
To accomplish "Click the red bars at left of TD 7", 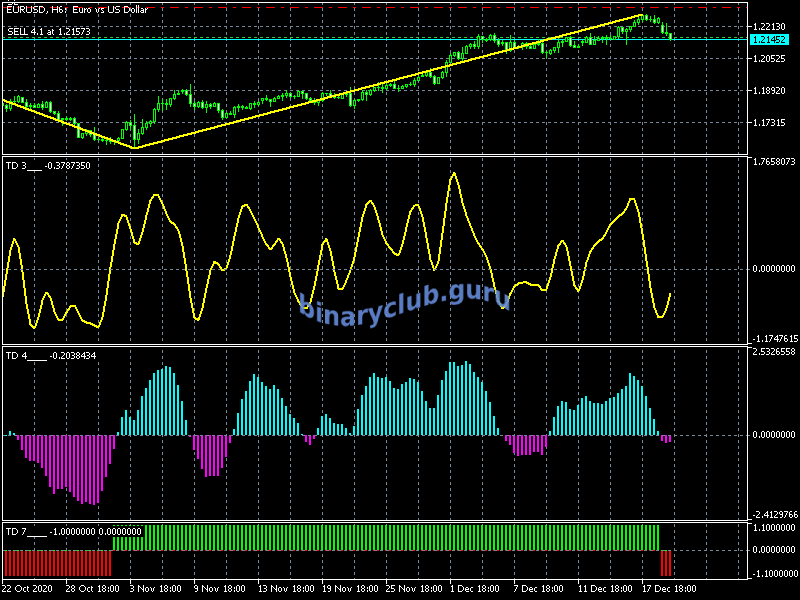I will click(x=55, y=562).
